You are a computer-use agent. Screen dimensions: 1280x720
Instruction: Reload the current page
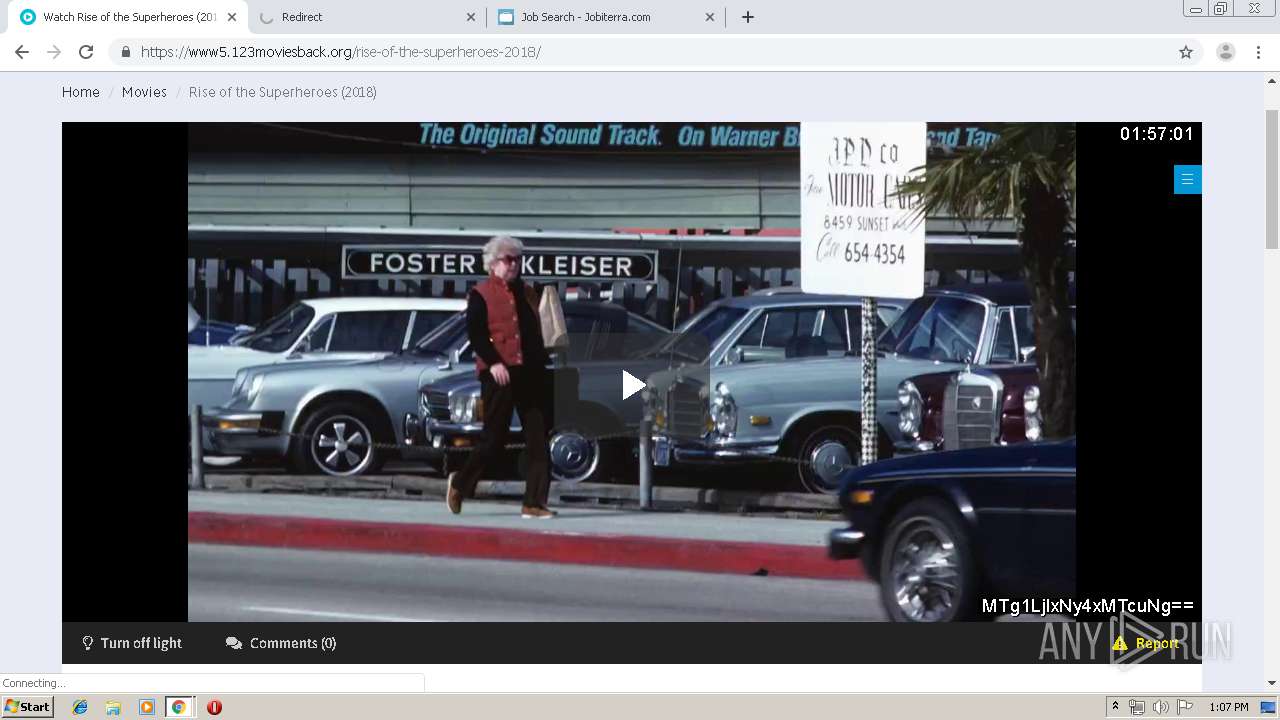[x=86, y=52]
